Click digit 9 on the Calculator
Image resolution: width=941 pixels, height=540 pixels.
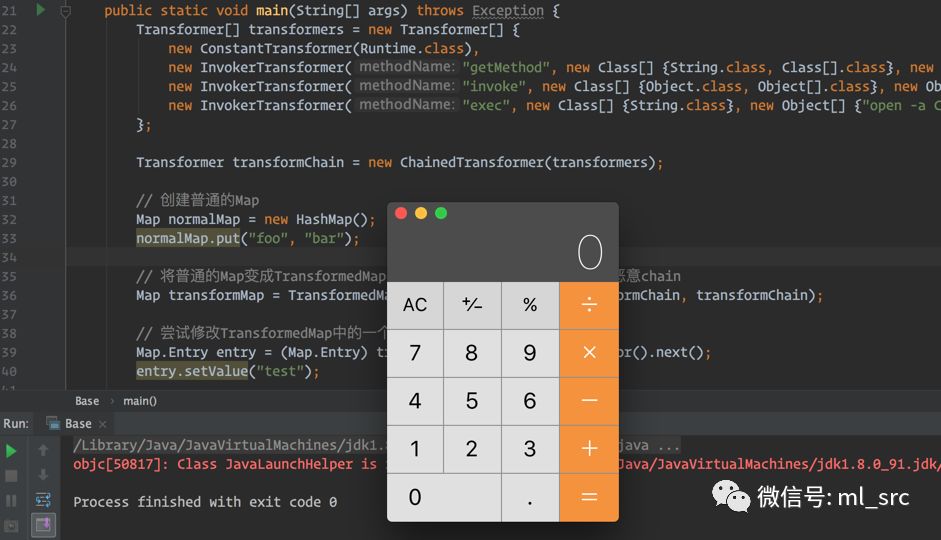[530, 353]
